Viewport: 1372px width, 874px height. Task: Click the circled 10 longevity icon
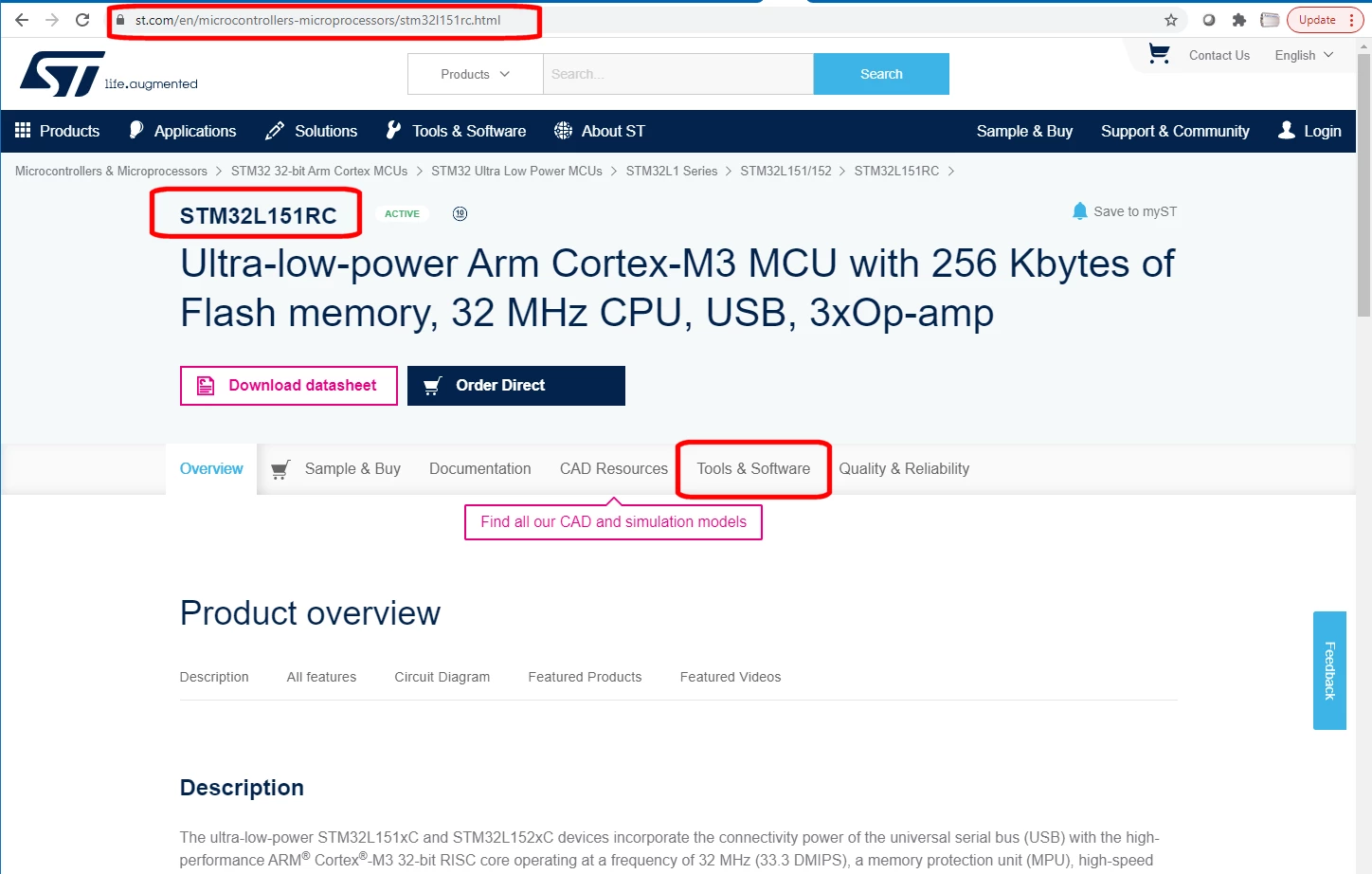pyautogui.click(x=460, y=213)
